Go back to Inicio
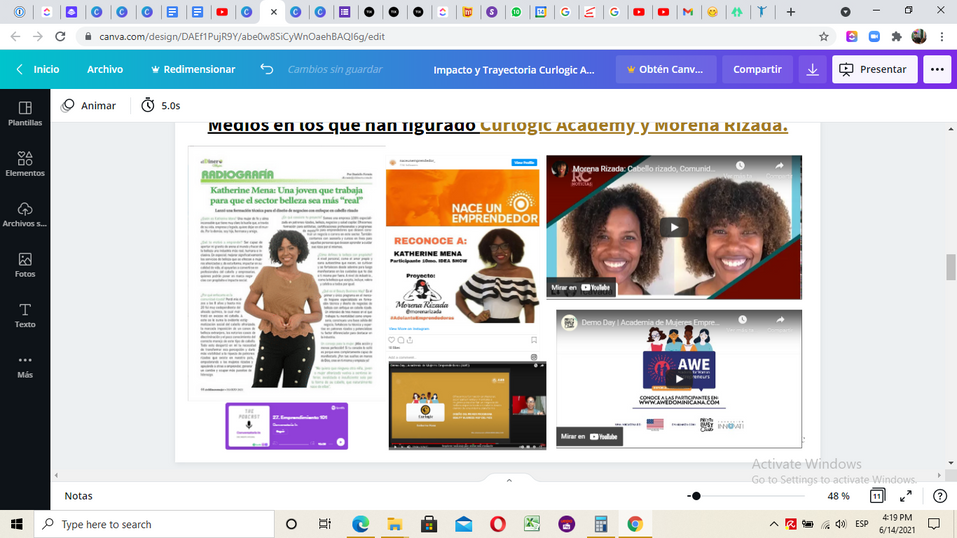Image resolution: width=957 pixels, height=538 pixels. pyautogui.click(x=38, y=70)
